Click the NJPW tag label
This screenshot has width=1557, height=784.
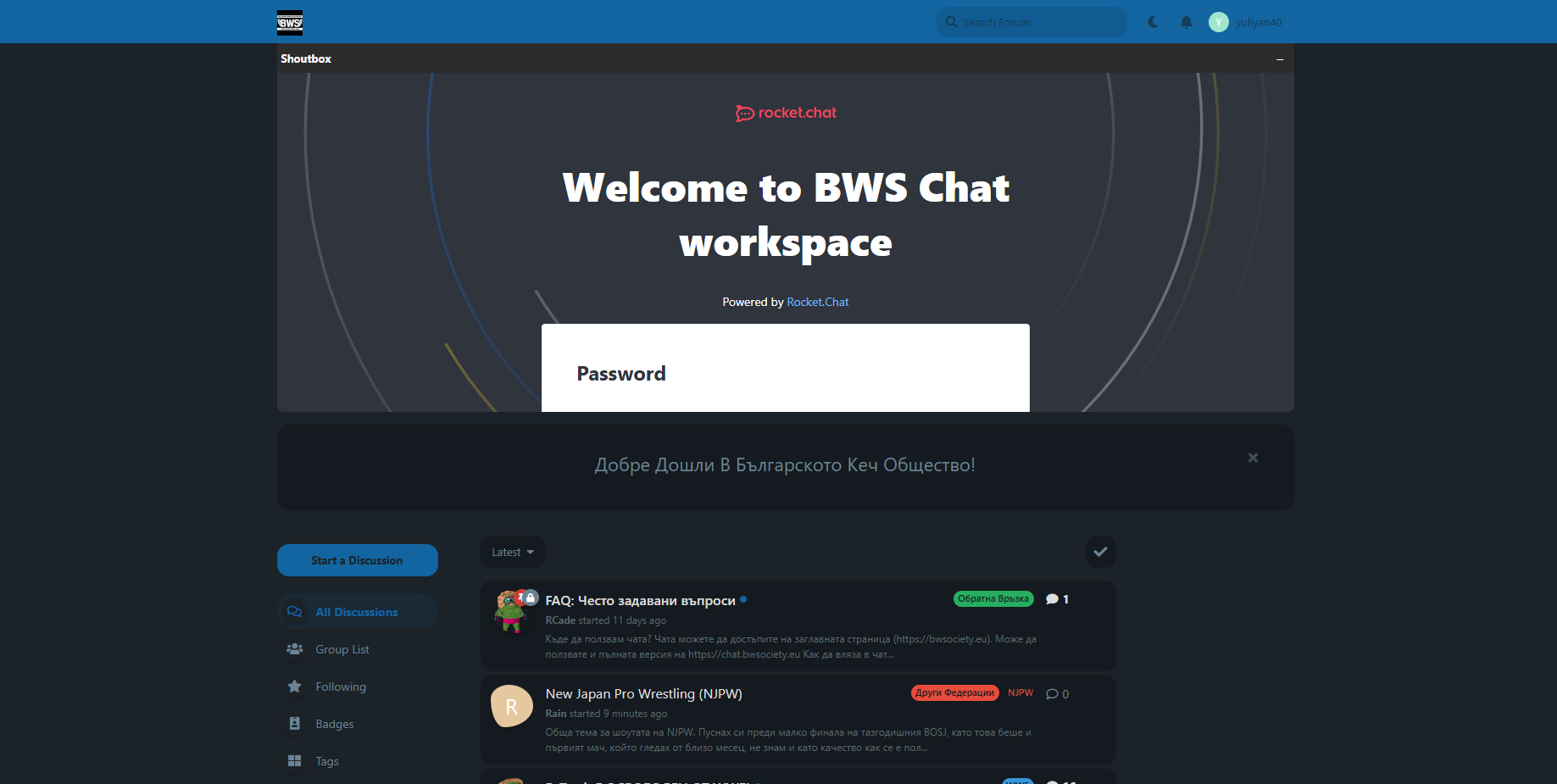1020,692
